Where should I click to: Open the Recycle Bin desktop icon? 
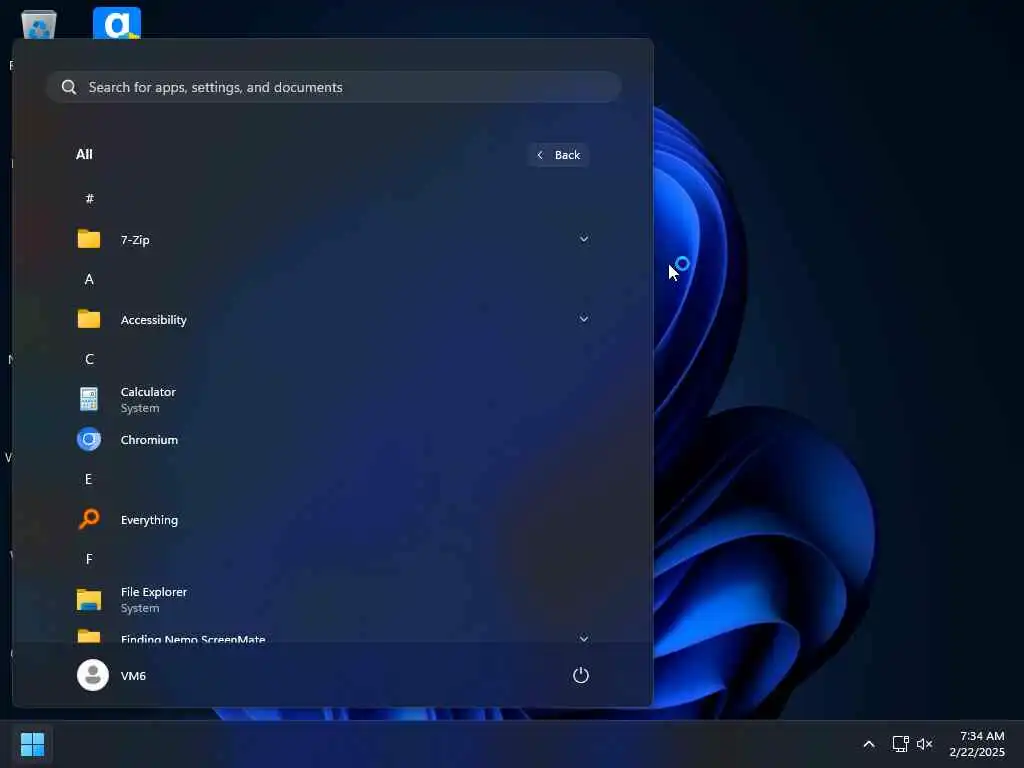[x=39, y=25]
